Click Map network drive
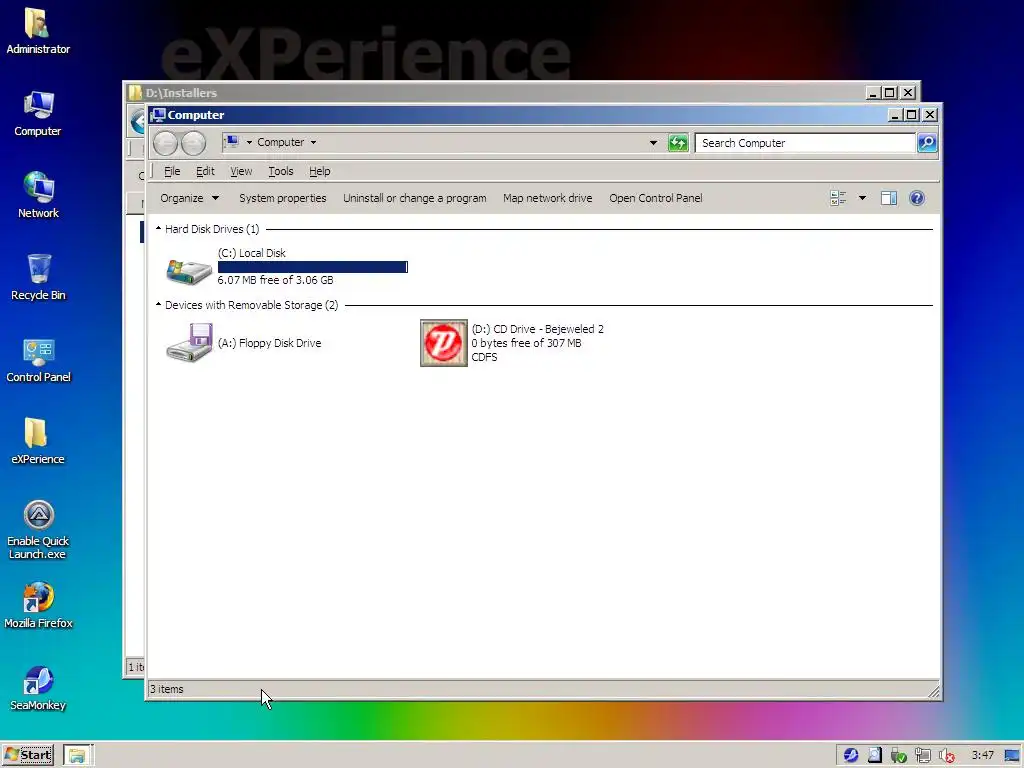Image resolution: width=1024 pixels, height=768 pixels. point(547,198)
